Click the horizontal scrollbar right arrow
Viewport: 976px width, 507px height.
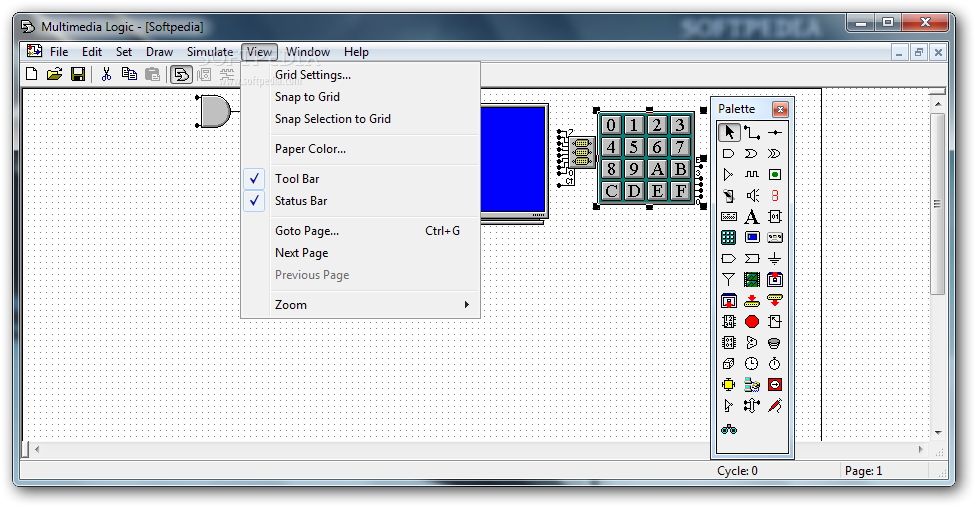(x=921, y=449)
